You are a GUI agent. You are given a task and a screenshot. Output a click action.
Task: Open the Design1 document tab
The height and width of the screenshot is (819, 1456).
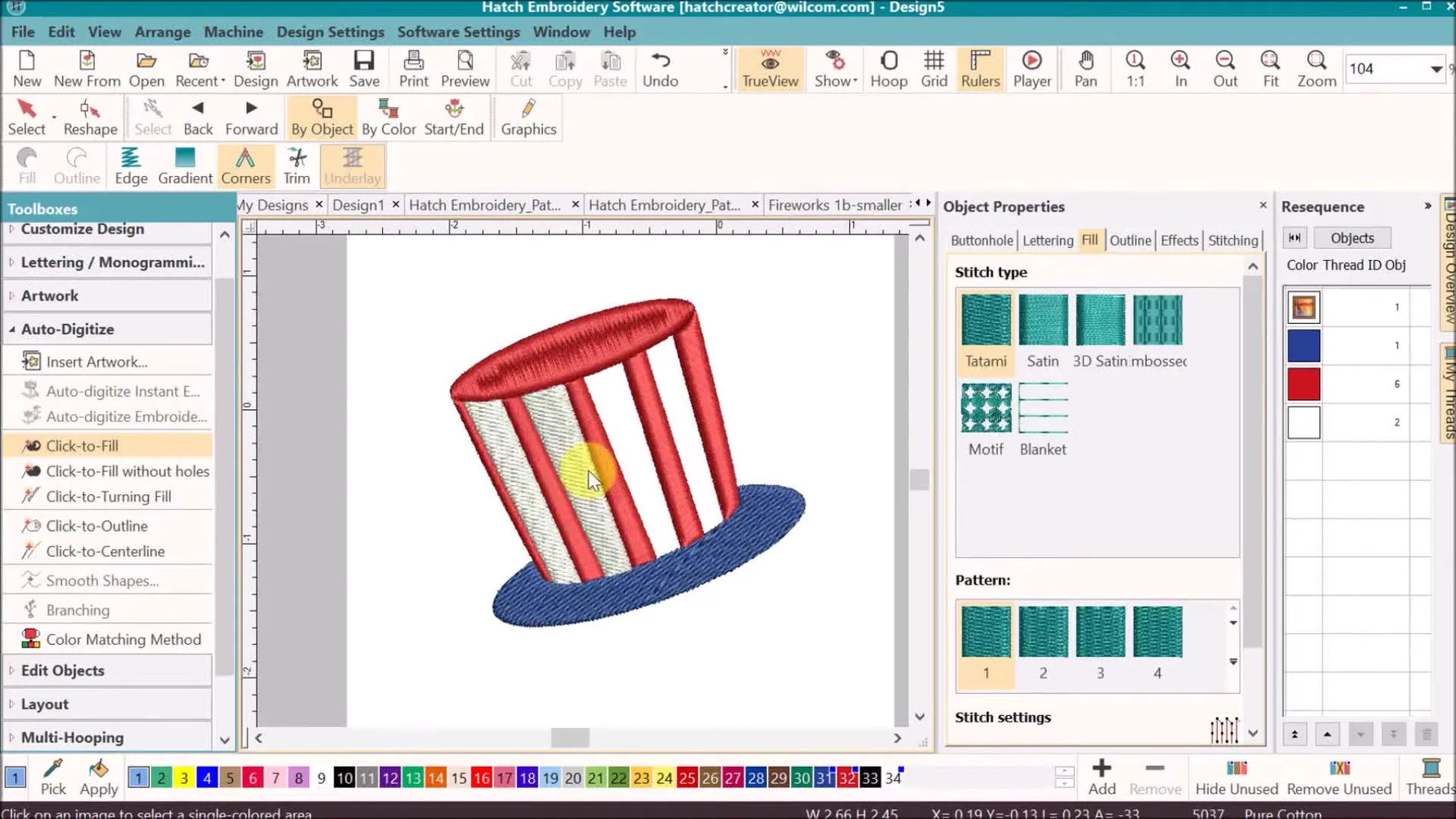tap(357, 205)
